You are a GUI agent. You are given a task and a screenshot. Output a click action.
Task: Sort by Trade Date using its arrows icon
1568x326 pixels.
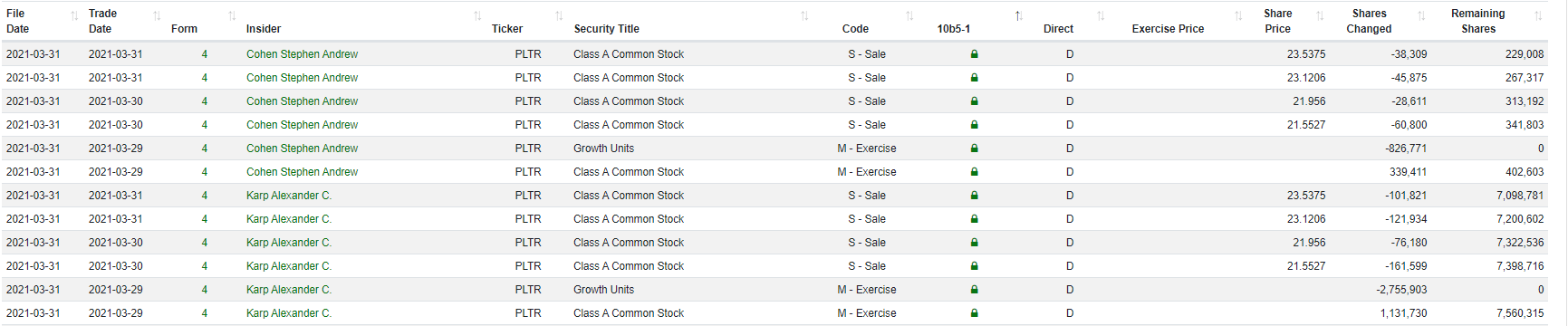click(x=157, y=16)
